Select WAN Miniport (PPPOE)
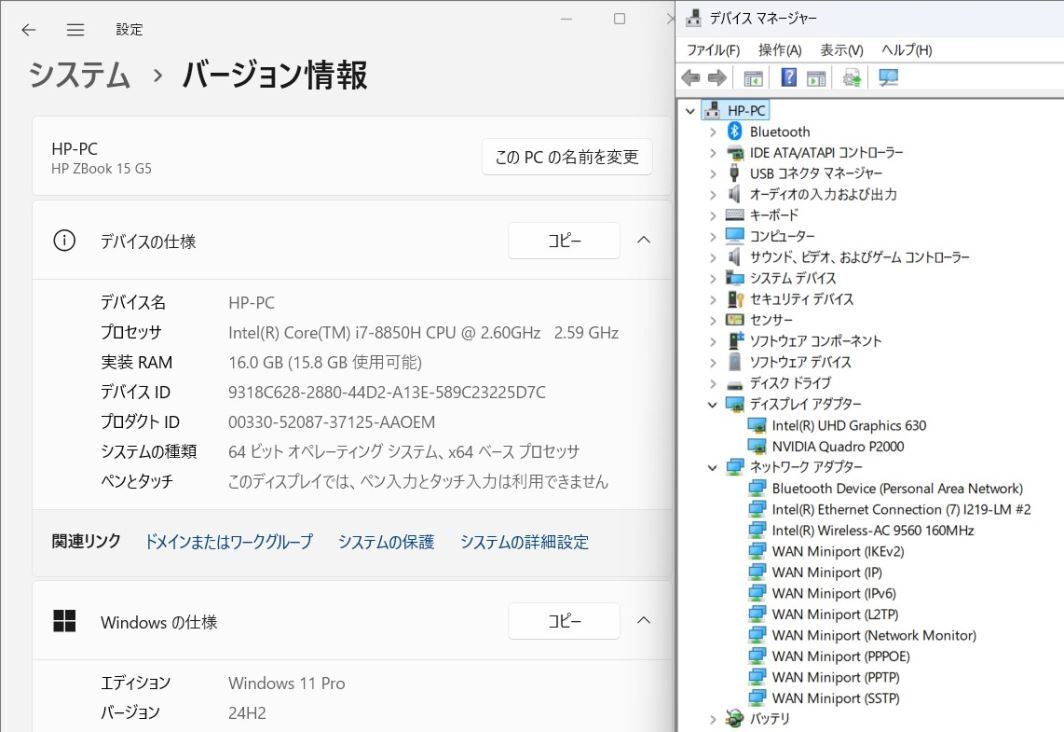 click(x=841, y=656)
